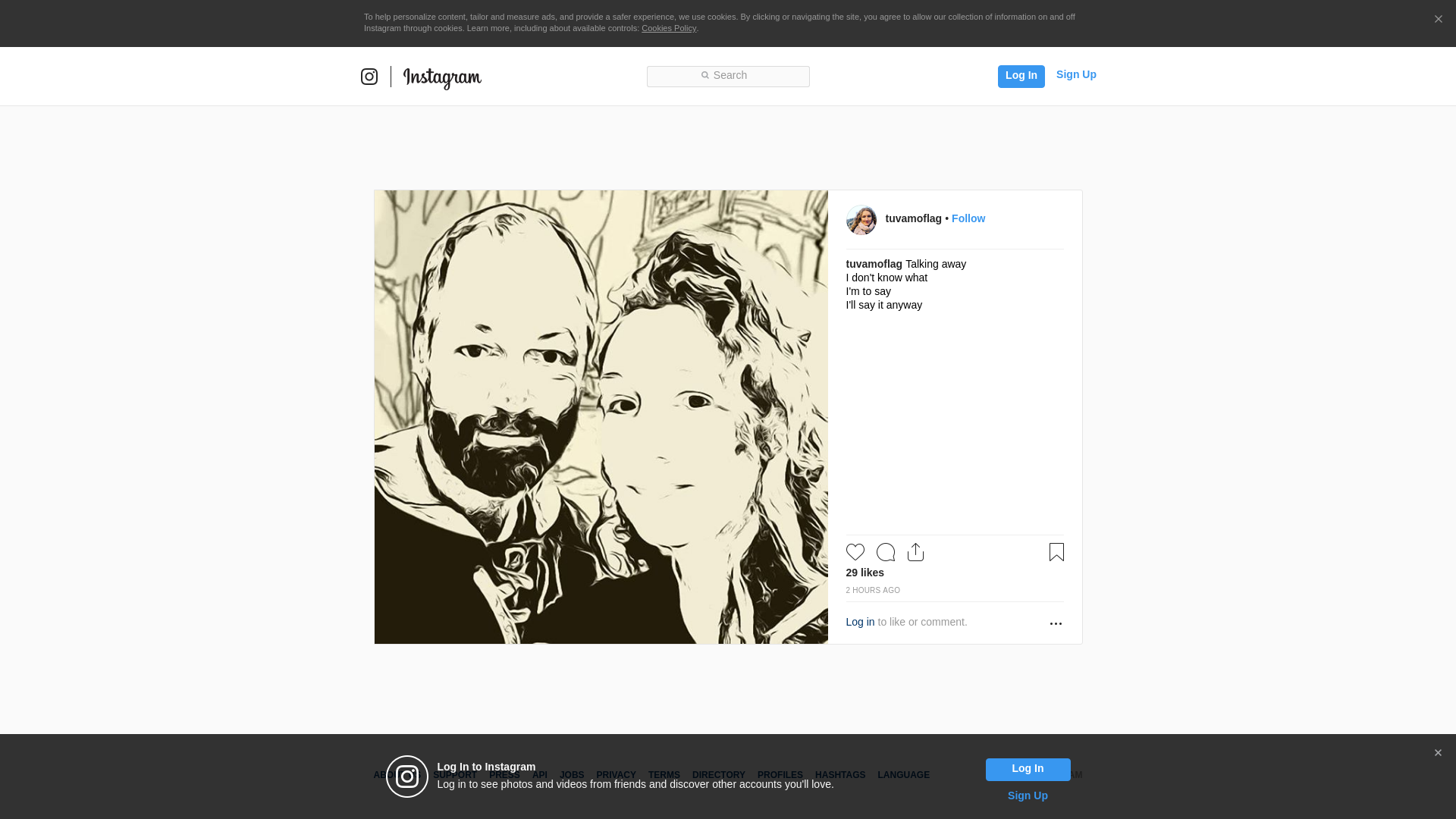Open the LANGUAGE footer selector
1456x819 pixels.
click(x=903, y=775)
